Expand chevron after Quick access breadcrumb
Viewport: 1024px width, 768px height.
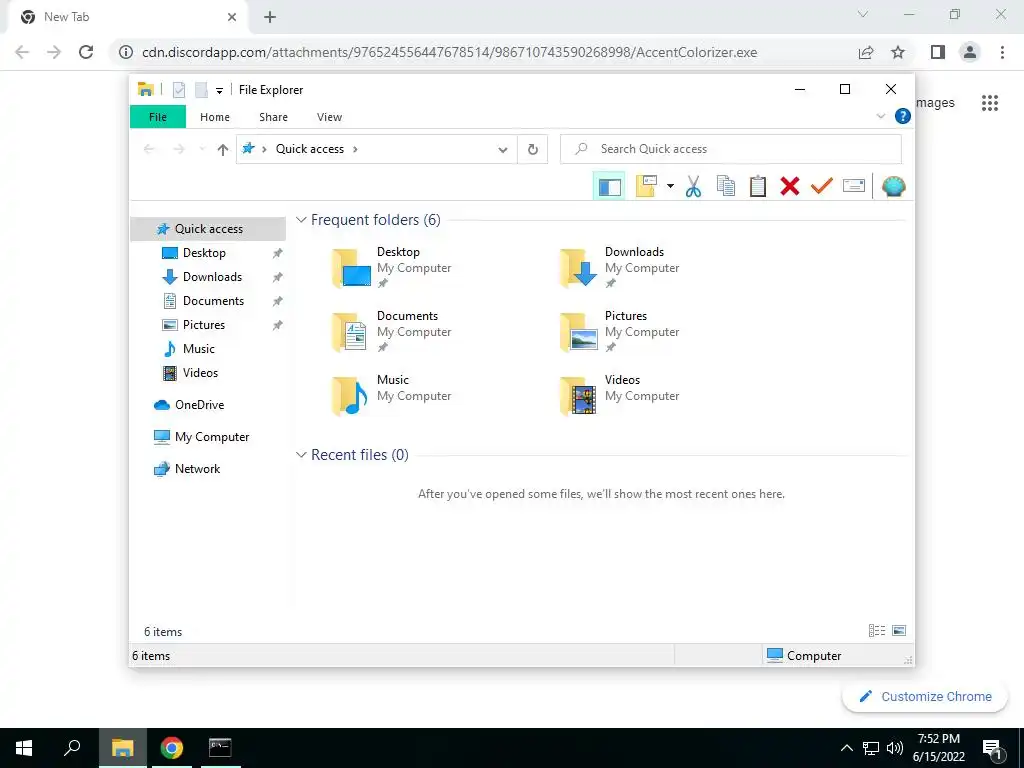point(355,150)
